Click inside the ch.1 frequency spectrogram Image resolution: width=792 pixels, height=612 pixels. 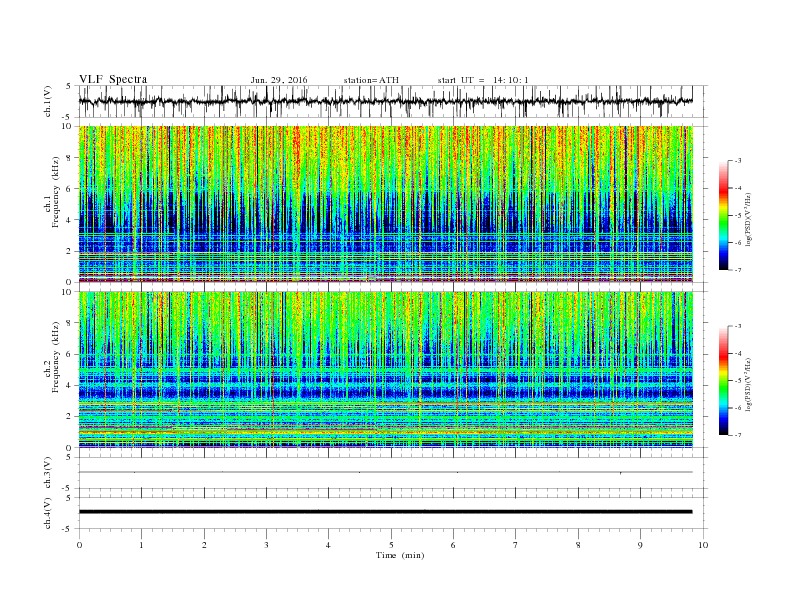click(x=385, y=204)
